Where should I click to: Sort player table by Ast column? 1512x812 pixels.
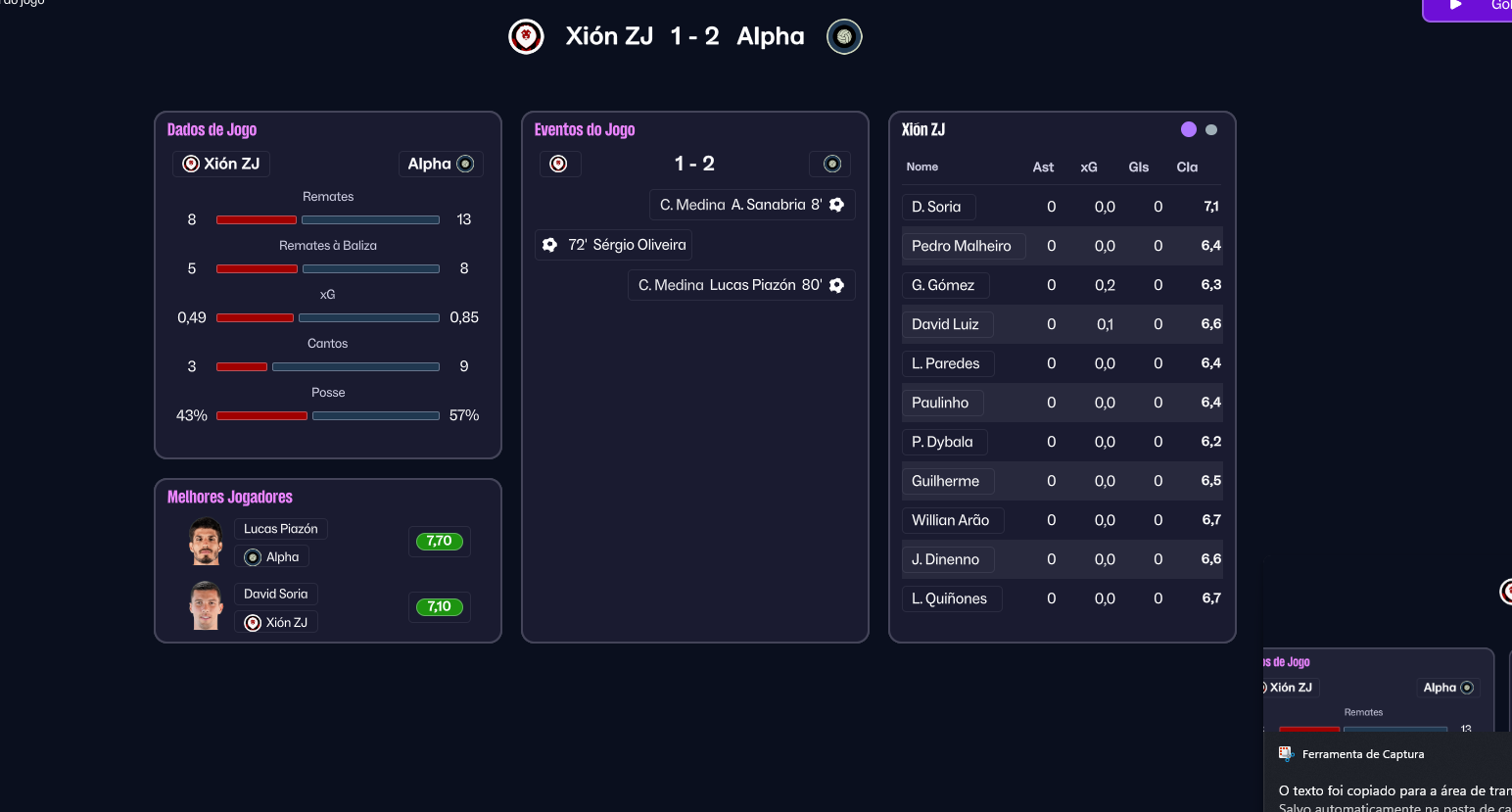pyautogui.click(x=1043, y=167)
